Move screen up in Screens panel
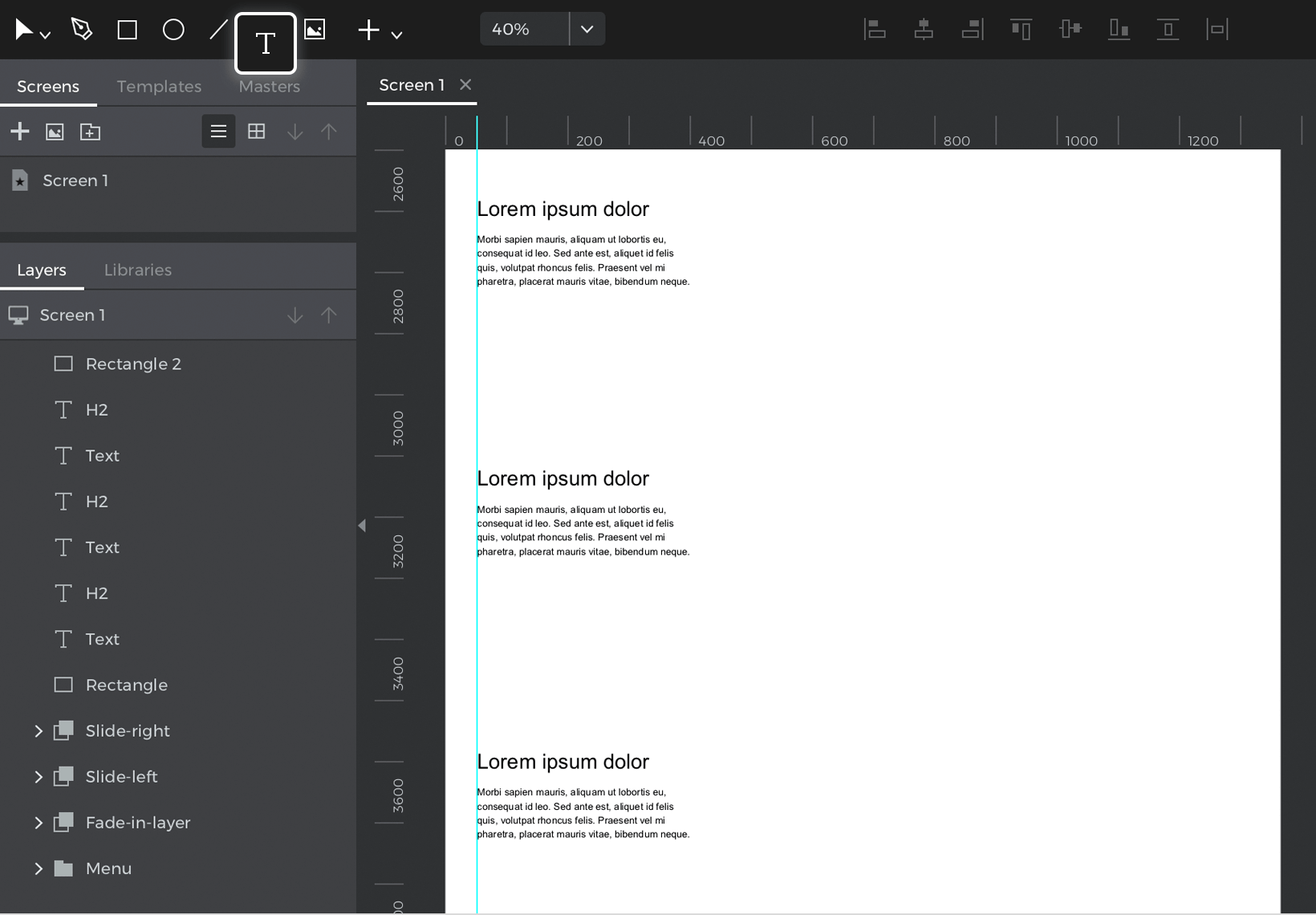 329,132
